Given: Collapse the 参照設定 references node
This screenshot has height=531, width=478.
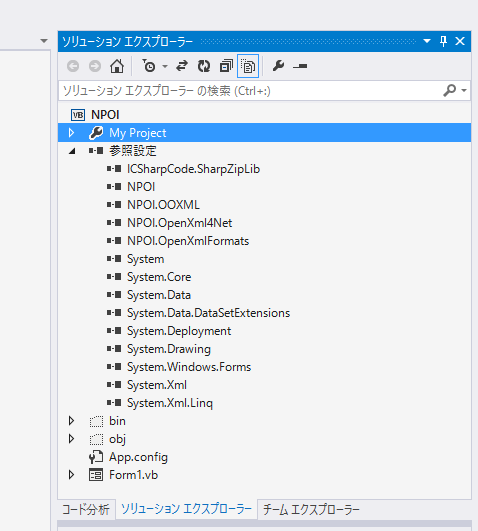Looking at the screenshot, I should (x=72, y=151).
